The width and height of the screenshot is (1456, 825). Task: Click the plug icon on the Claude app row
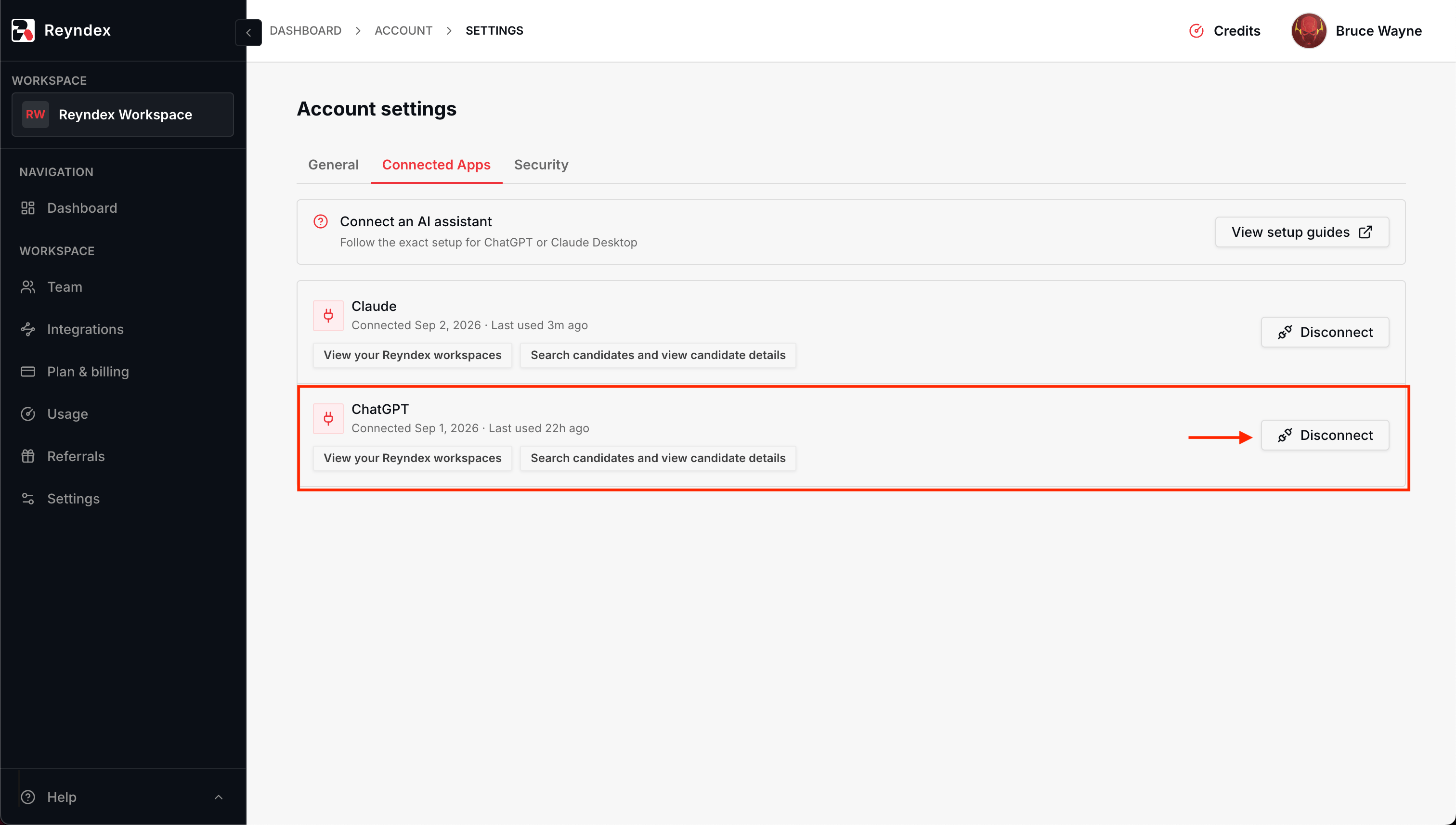point(328,316)
